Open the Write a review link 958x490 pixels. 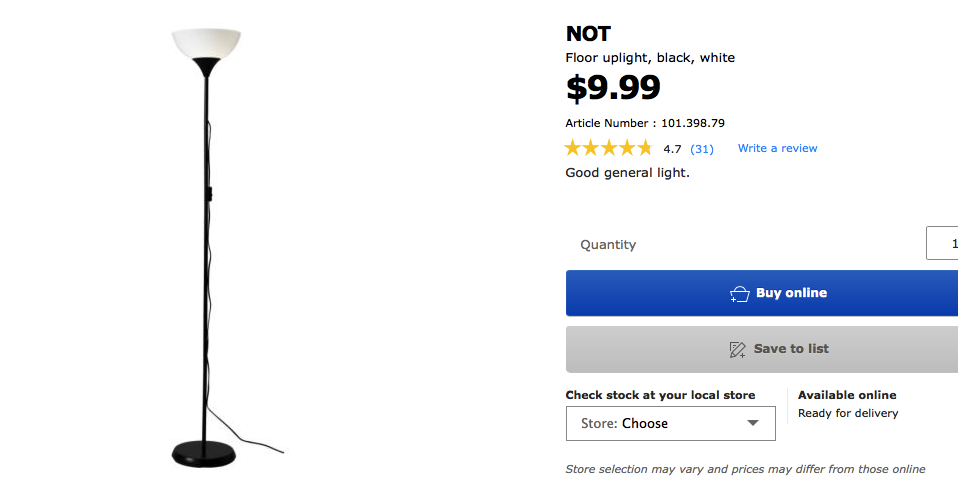click(777, 148)
